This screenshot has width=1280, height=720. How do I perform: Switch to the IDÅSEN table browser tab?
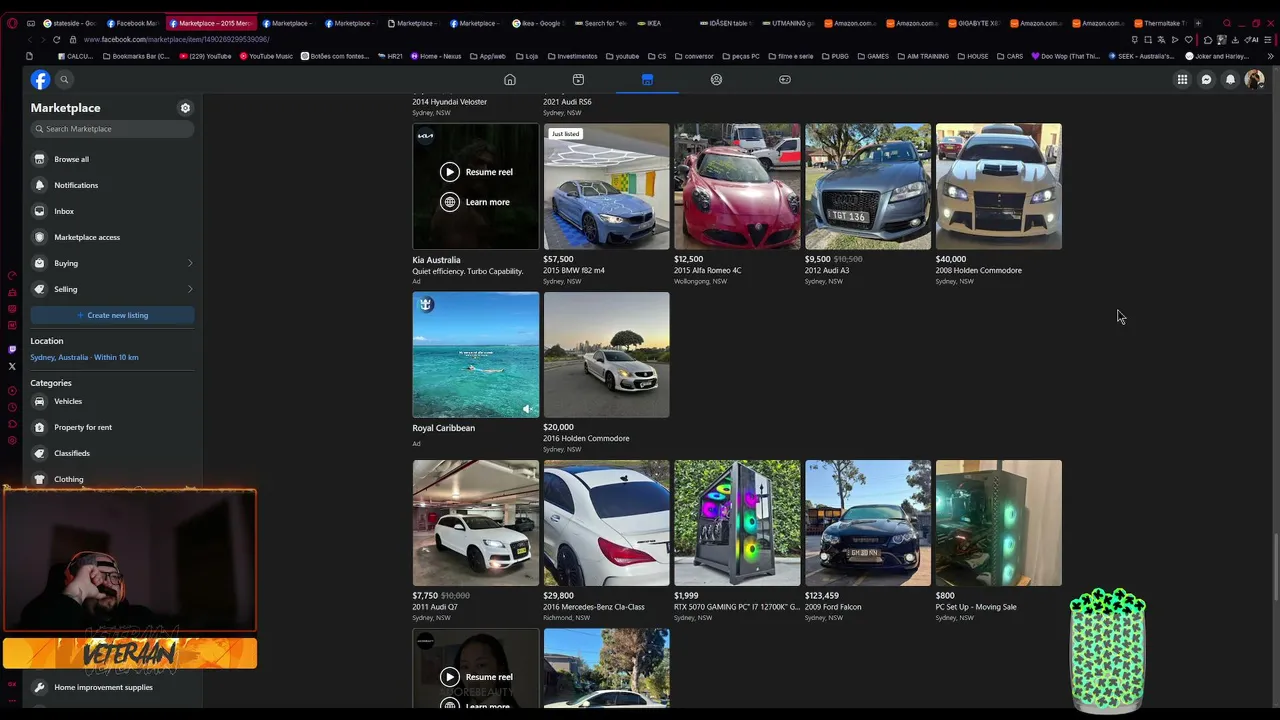pyautogui.click(x=725, y=23)
